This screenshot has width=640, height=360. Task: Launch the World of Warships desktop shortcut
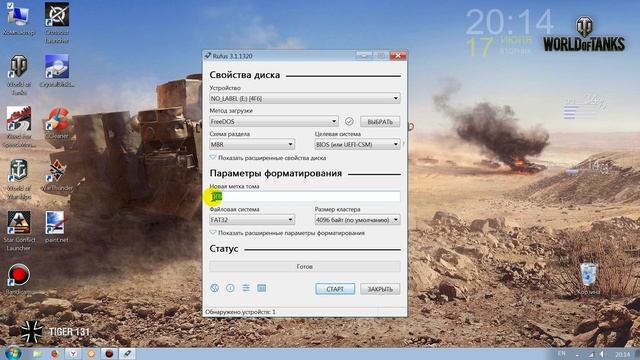coord(18,179)
